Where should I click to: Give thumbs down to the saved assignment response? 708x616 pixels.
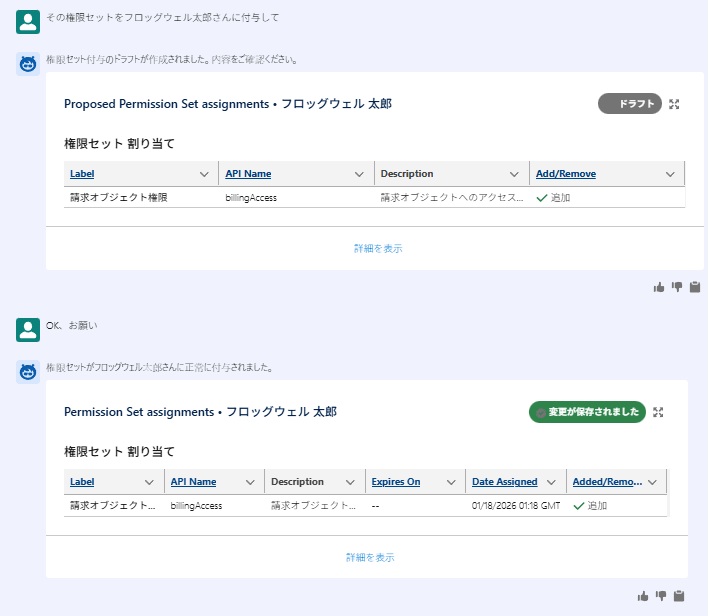pyautogui.click(x=661, y=596)
